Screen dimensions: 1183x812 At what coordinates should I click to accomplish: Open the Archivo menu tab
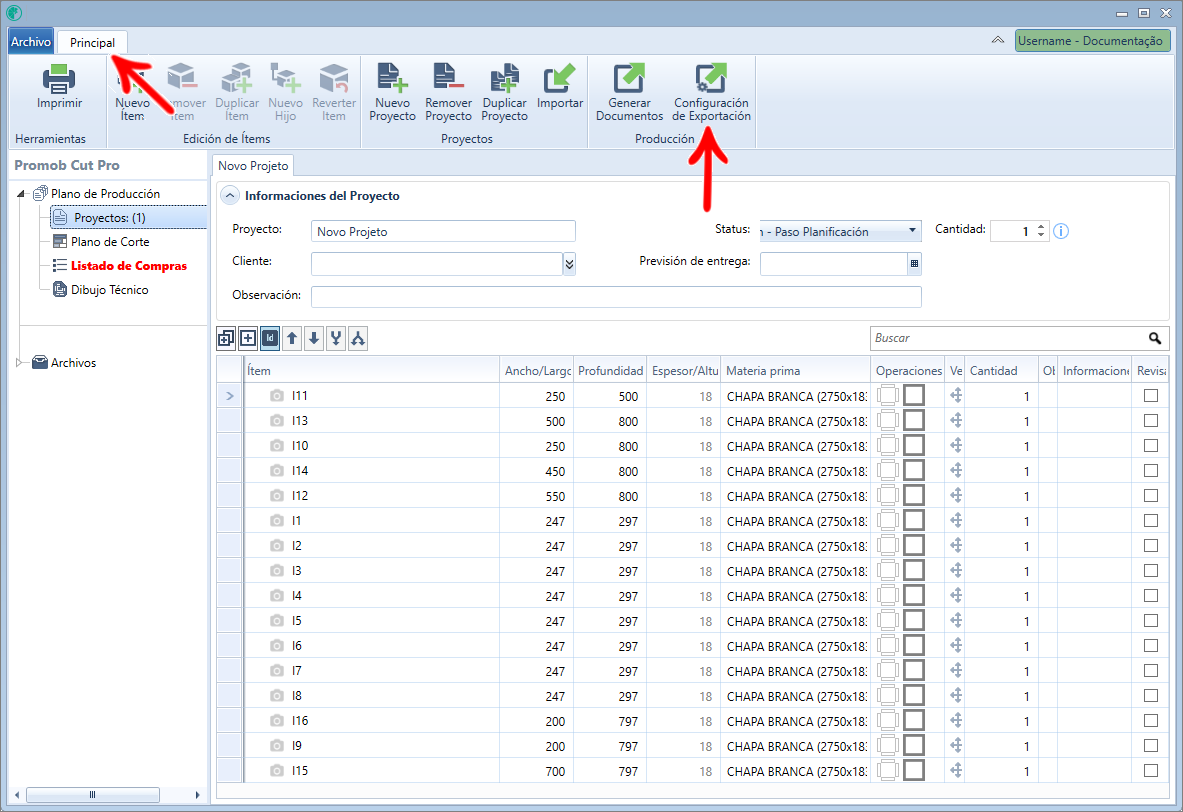point(31,42)
